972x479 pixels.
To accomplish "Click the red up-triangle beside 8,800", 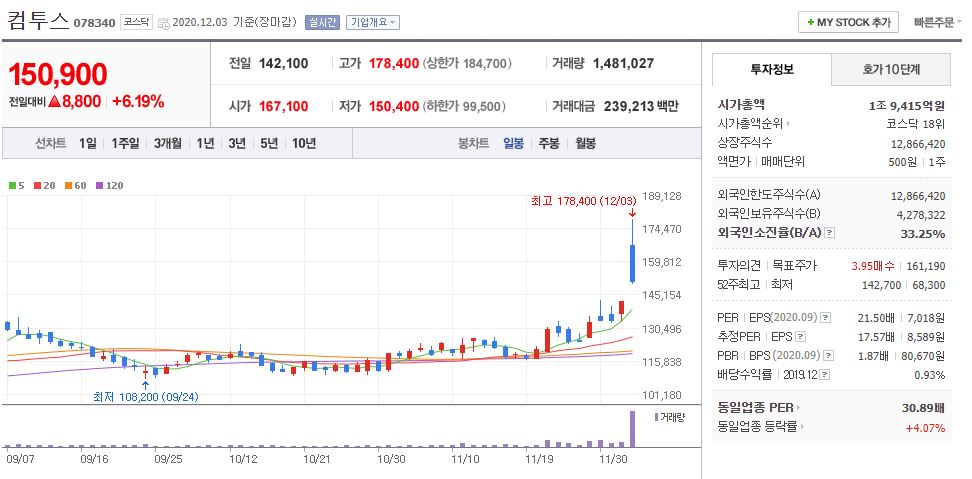I will (53, 102).
